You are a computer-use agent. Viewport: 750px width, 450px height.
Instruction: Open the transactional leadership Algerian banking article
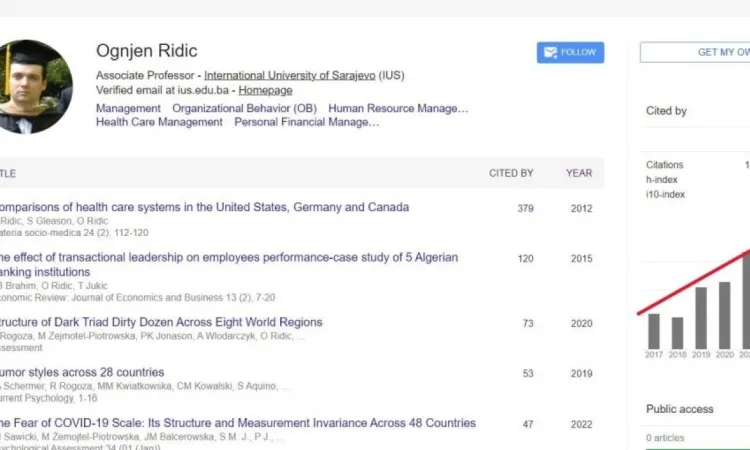click(x=229, y=264)
